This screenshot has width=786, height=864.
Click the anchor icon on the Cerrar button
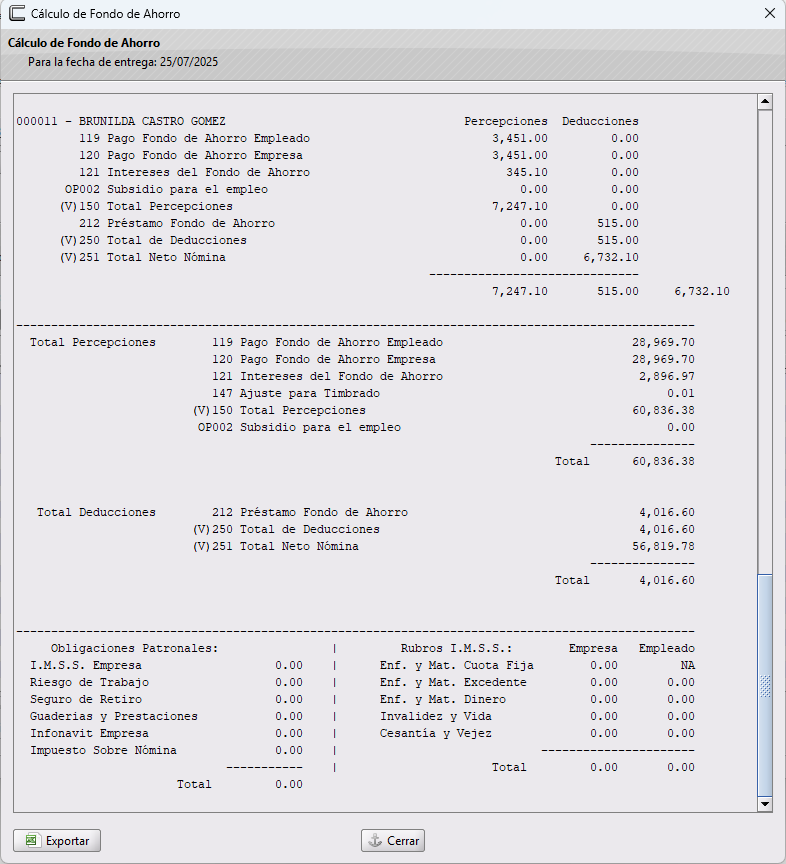(375, 840)
